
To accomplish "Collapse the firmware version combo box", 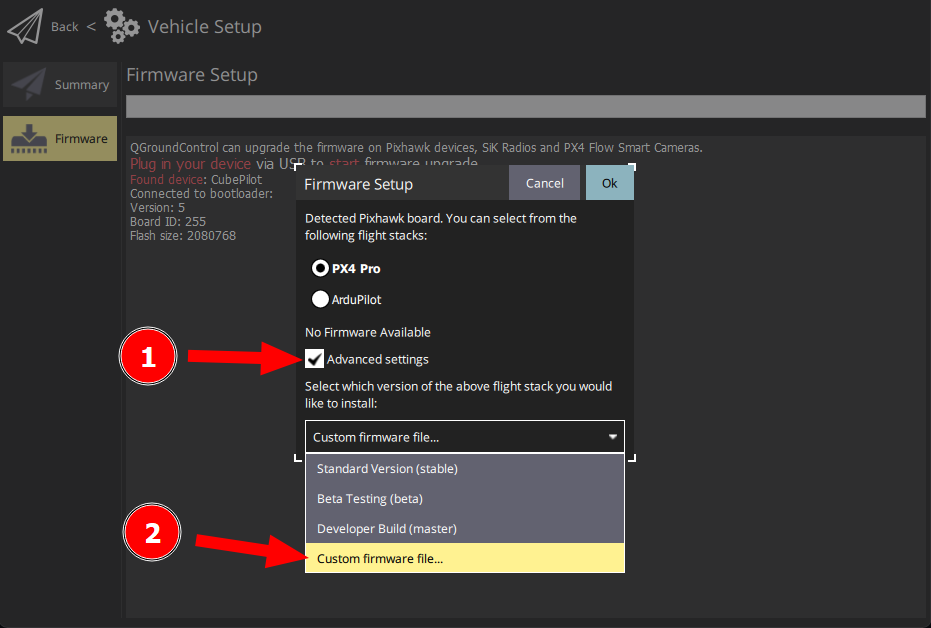I will [464, 437].
